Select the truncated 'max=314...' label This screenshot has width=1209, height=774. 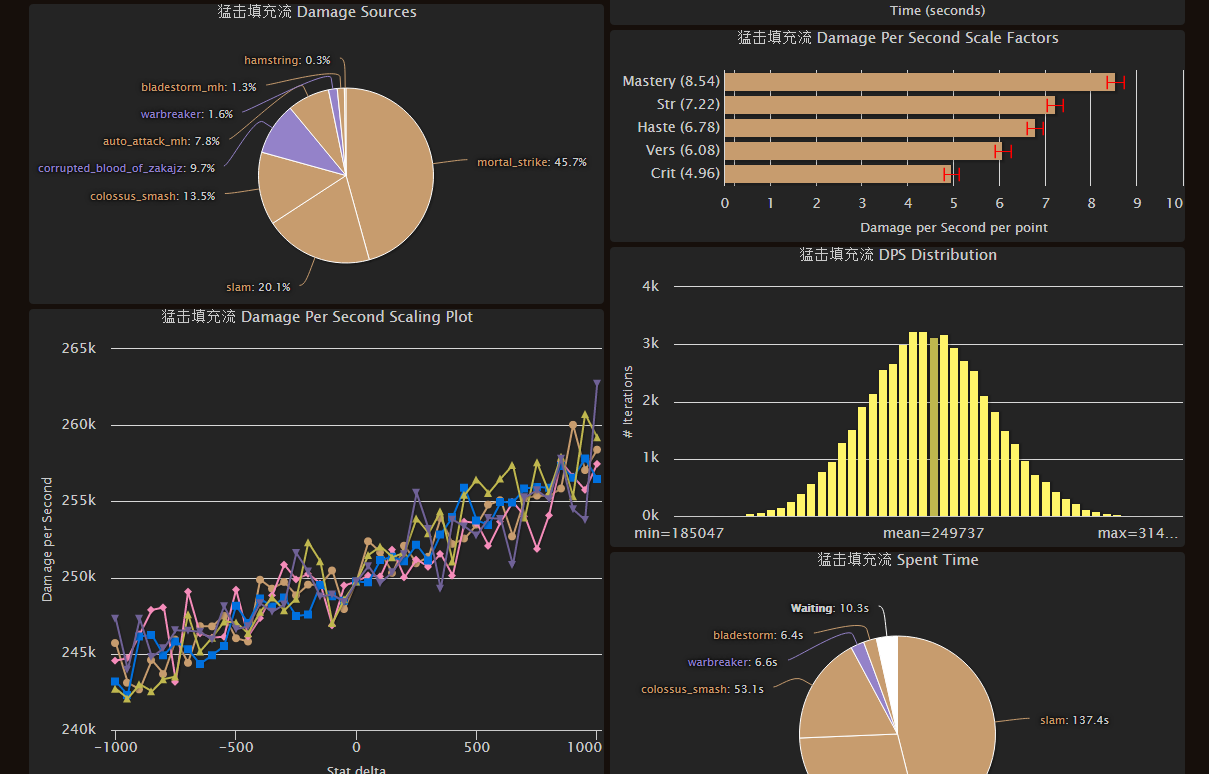click(x=1138, y=533)
